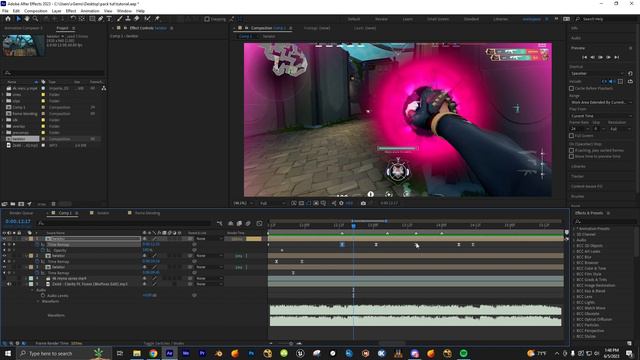Select the Selection arrow tool
This screenshot has height=360, width=640.
[x=18, y=19]
